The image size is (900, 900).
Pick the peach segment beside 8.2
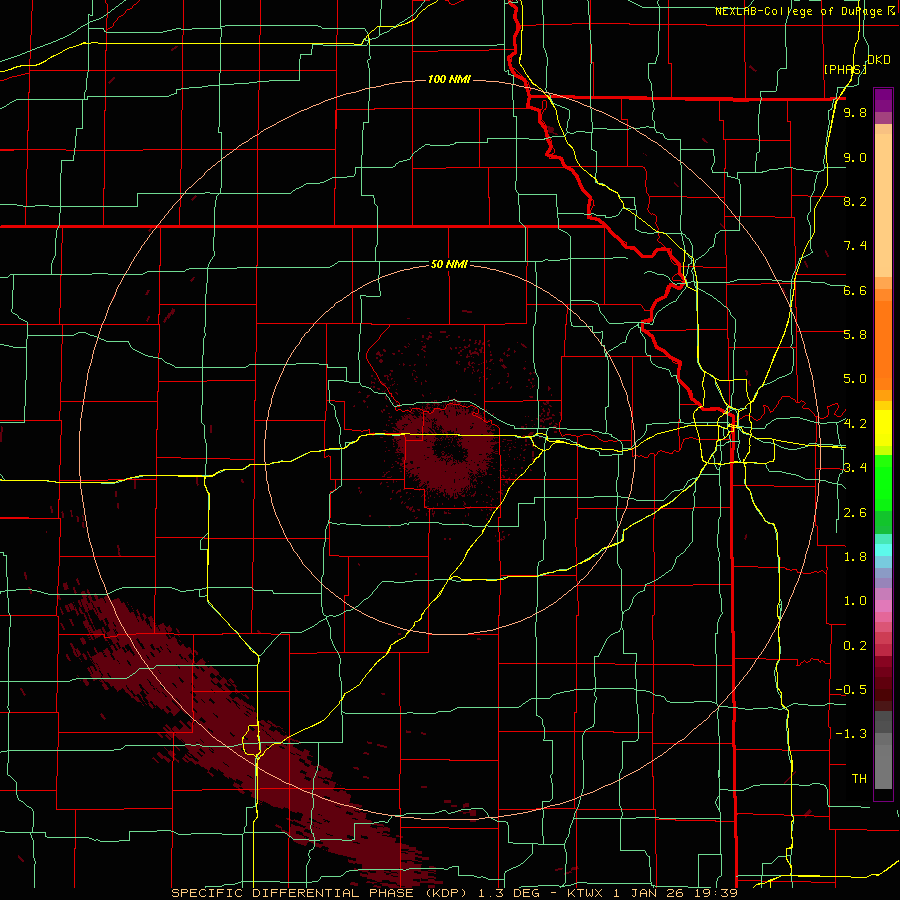click(x=883, y=205)
